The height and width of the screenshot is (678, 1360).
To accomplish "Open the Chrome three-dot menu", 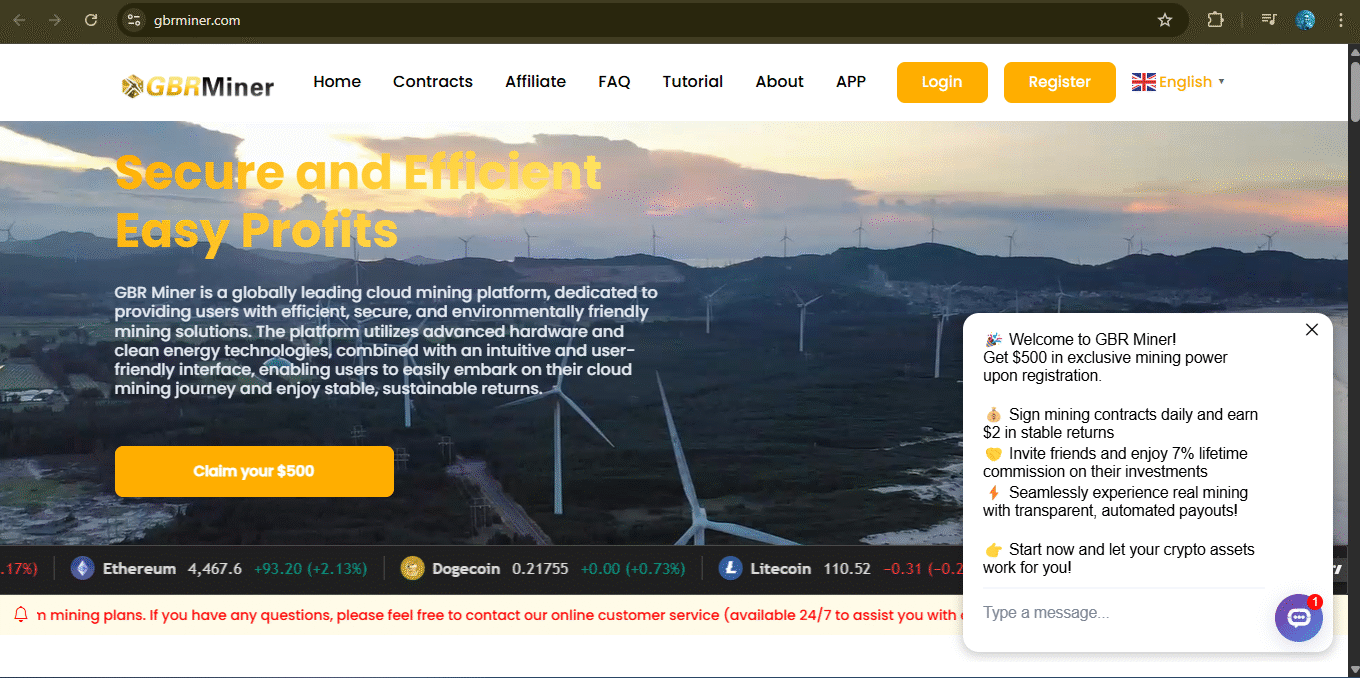I will (x=1341, y=20).
